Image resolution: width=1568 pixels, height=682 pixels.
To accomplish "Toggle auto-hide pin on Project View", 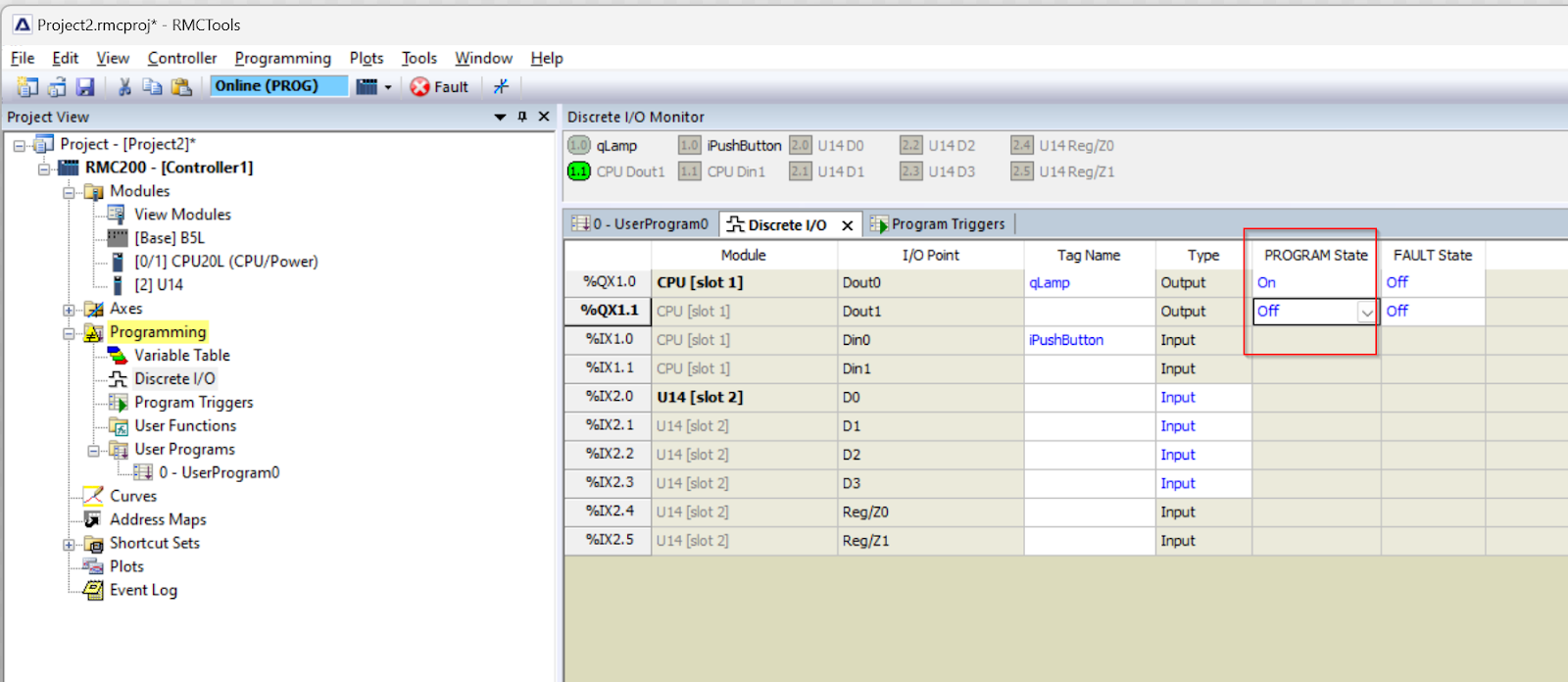I will point(522,117).
